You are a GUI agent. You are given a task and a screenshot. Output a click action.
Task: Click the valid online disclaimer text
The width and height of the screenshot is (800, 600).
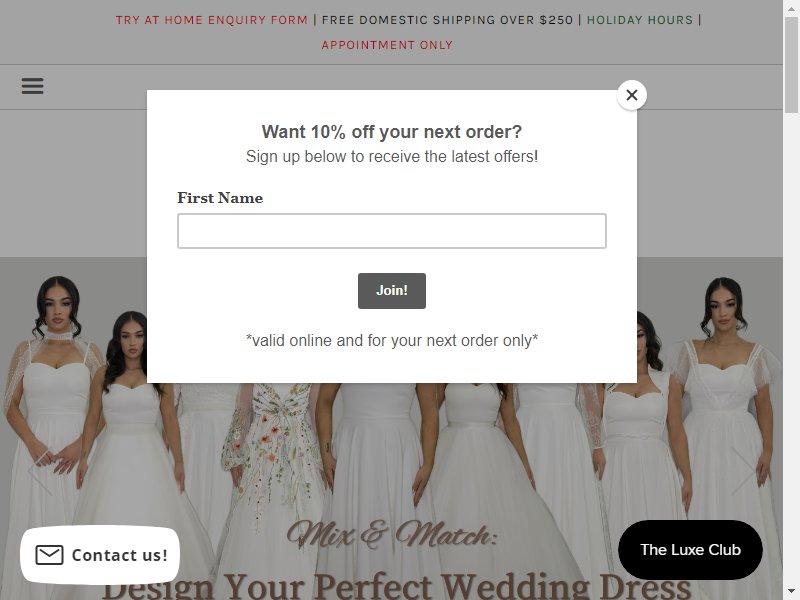392,340
